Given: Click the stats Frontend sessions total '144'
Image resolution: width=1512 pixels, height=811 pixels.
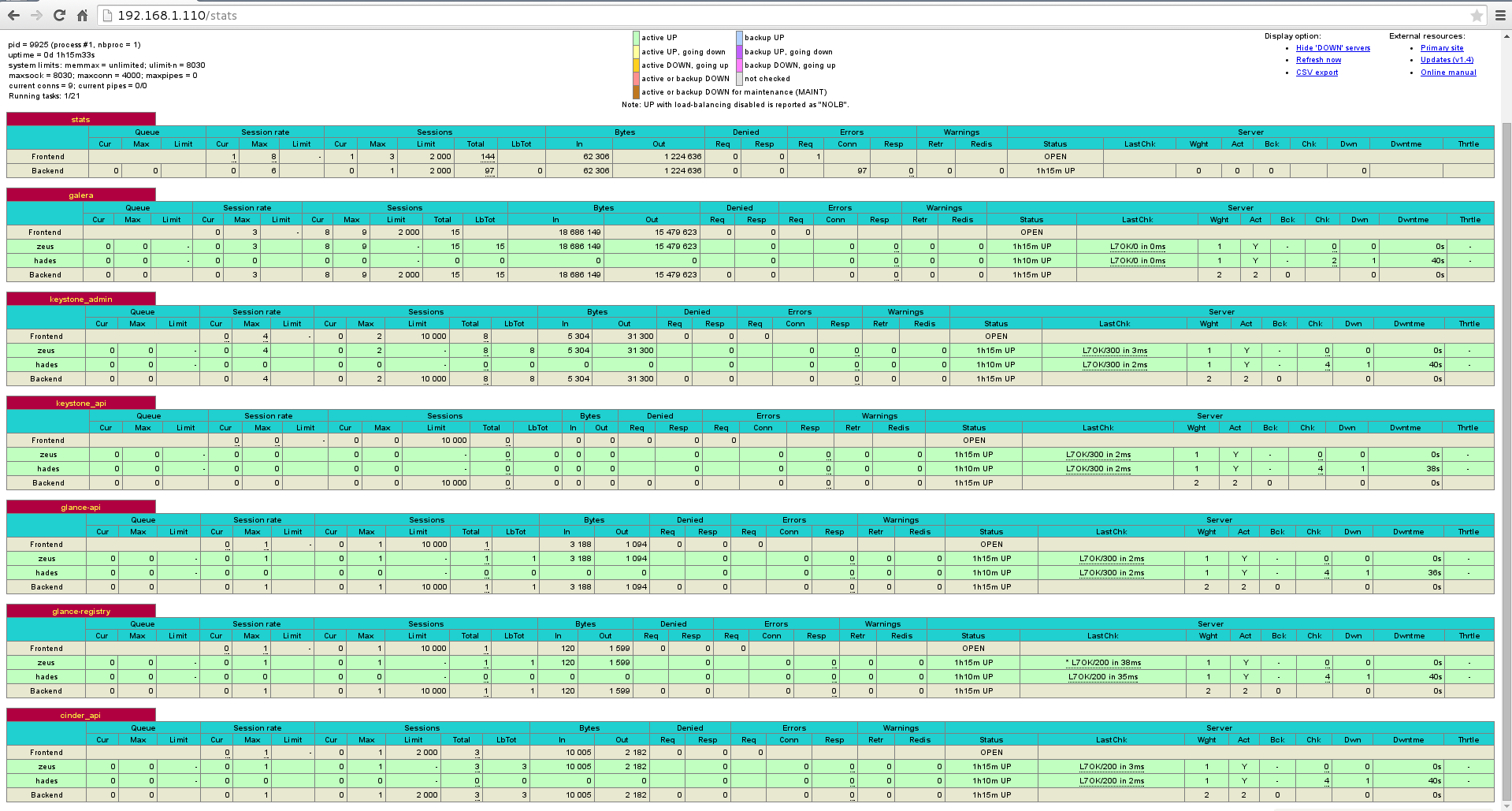Looking at the screenshot, I should (488, 157).
